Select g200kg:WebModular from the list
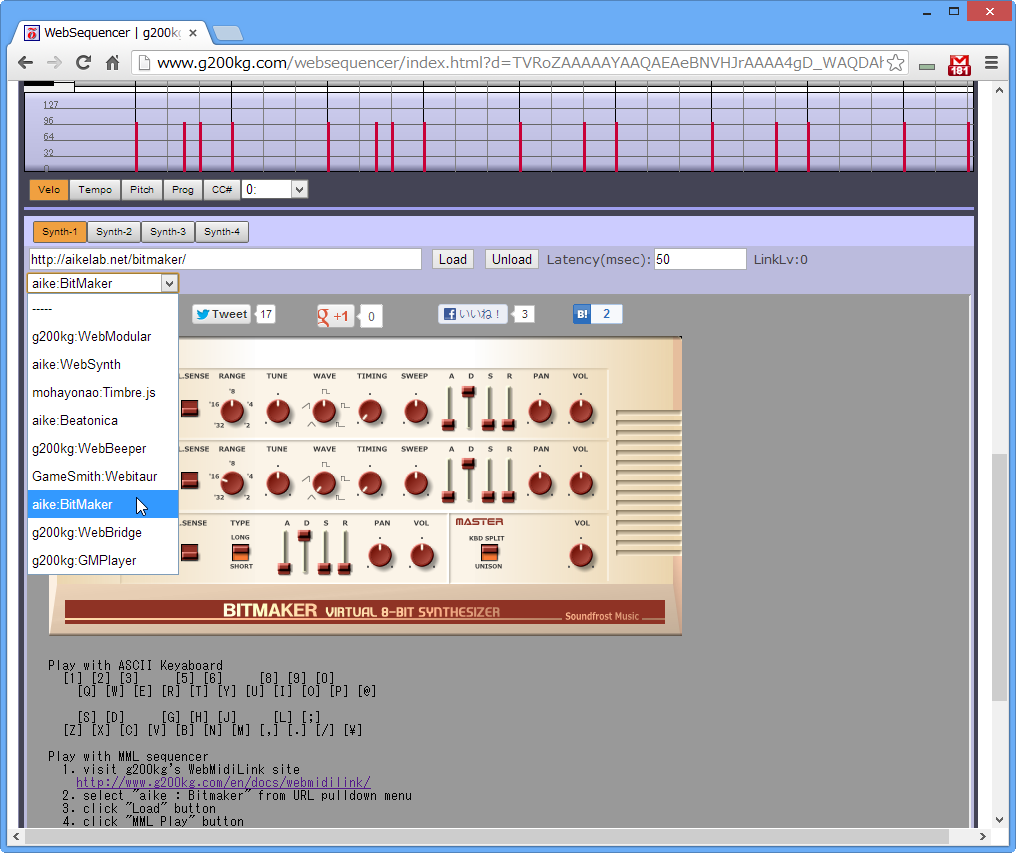 103,336
